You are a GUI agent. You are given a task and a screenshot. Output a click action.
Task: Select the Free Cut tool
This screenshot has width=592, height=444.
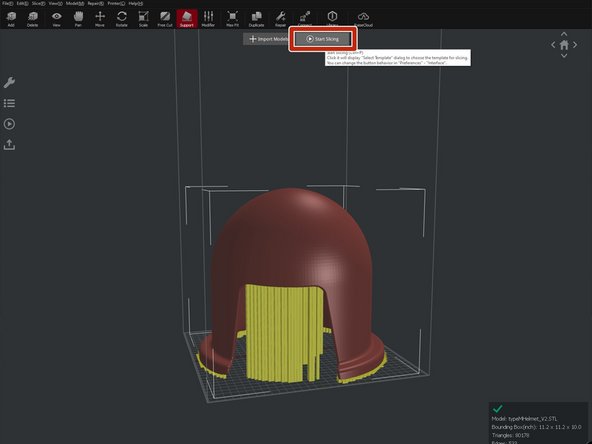click(165, 18)
